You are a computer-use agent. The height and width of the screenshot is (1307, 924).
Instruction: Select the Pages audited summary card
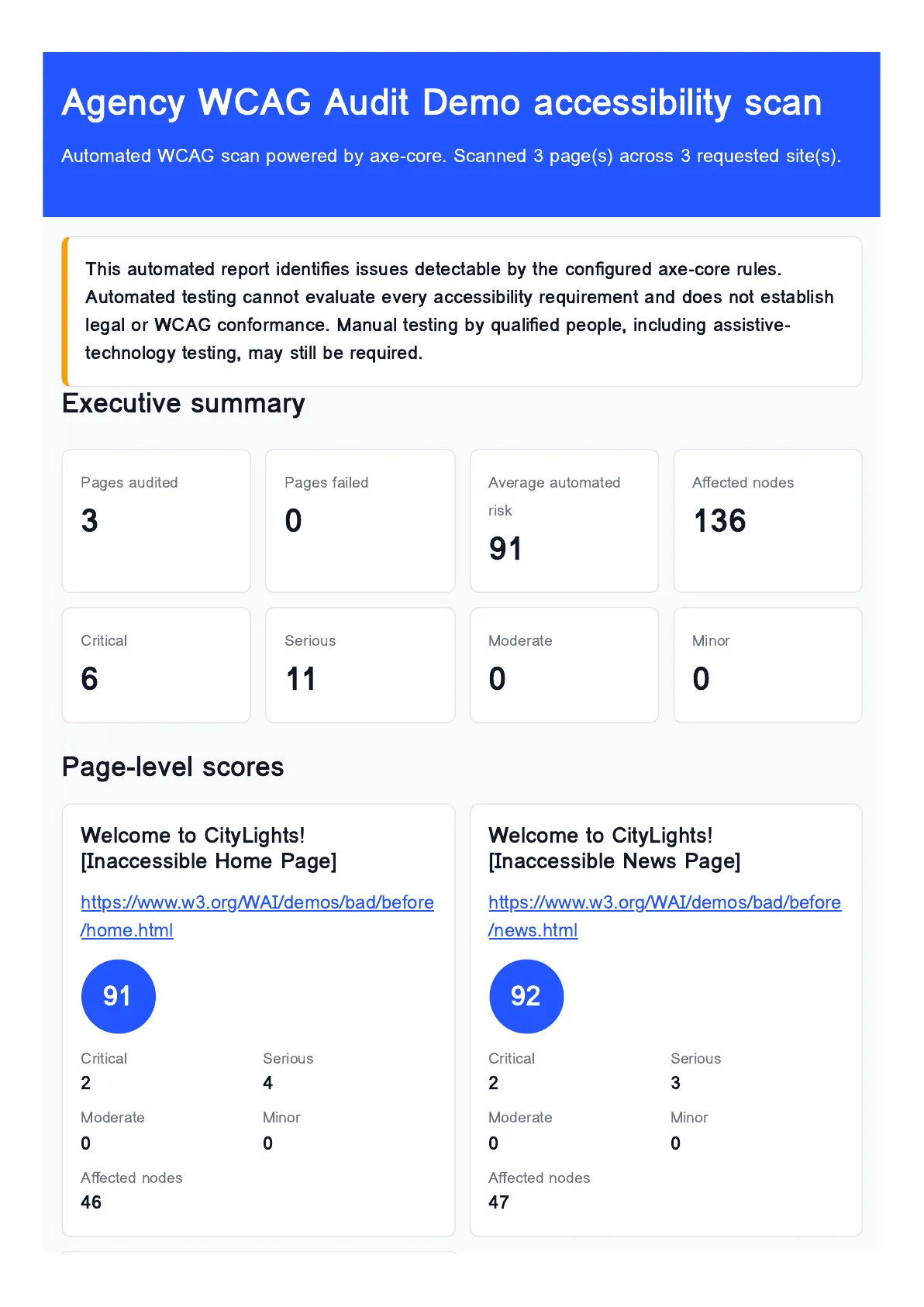tap(157, 521)
